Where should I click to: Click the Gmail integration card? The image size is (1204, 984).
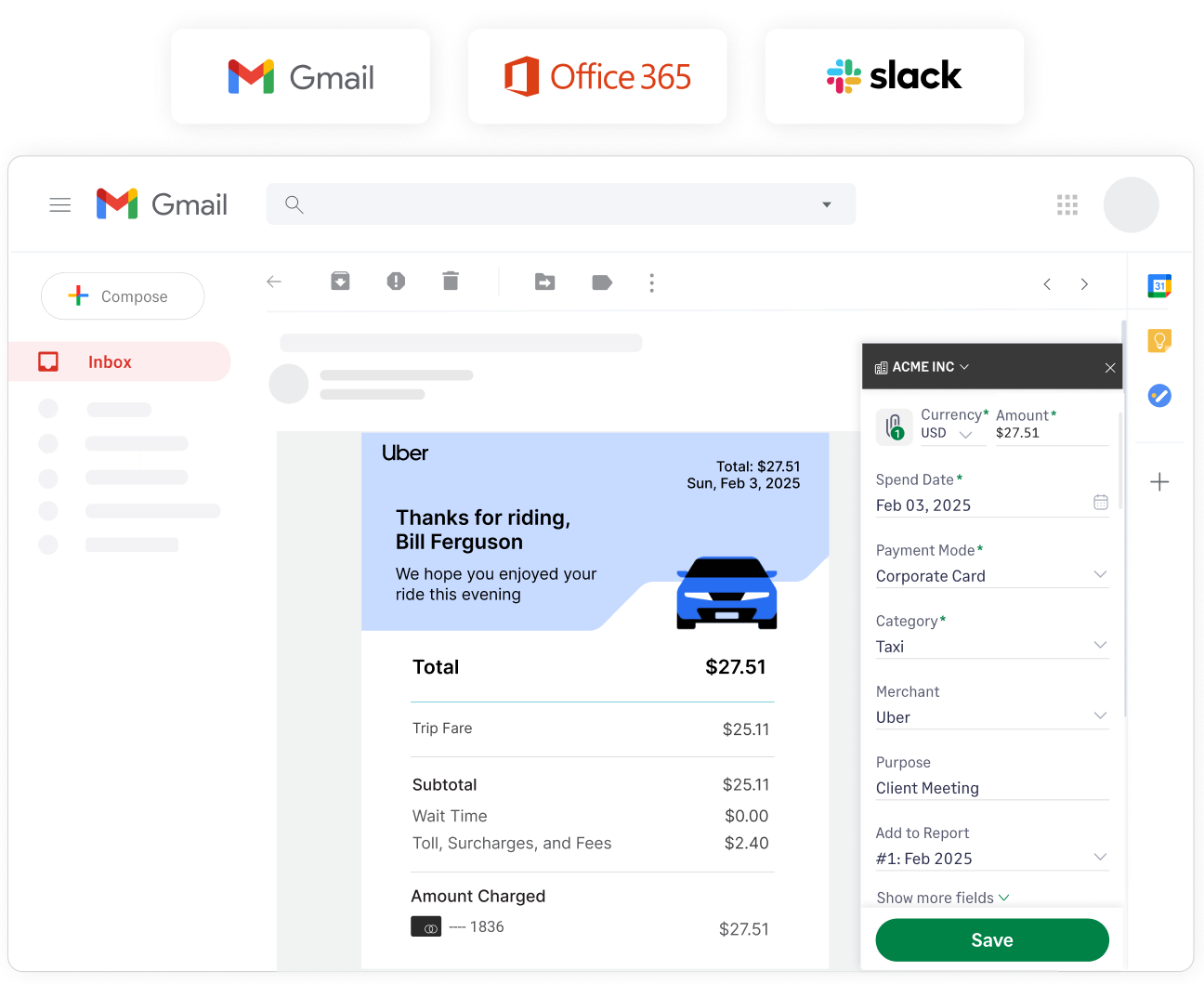tap(300, 76)
